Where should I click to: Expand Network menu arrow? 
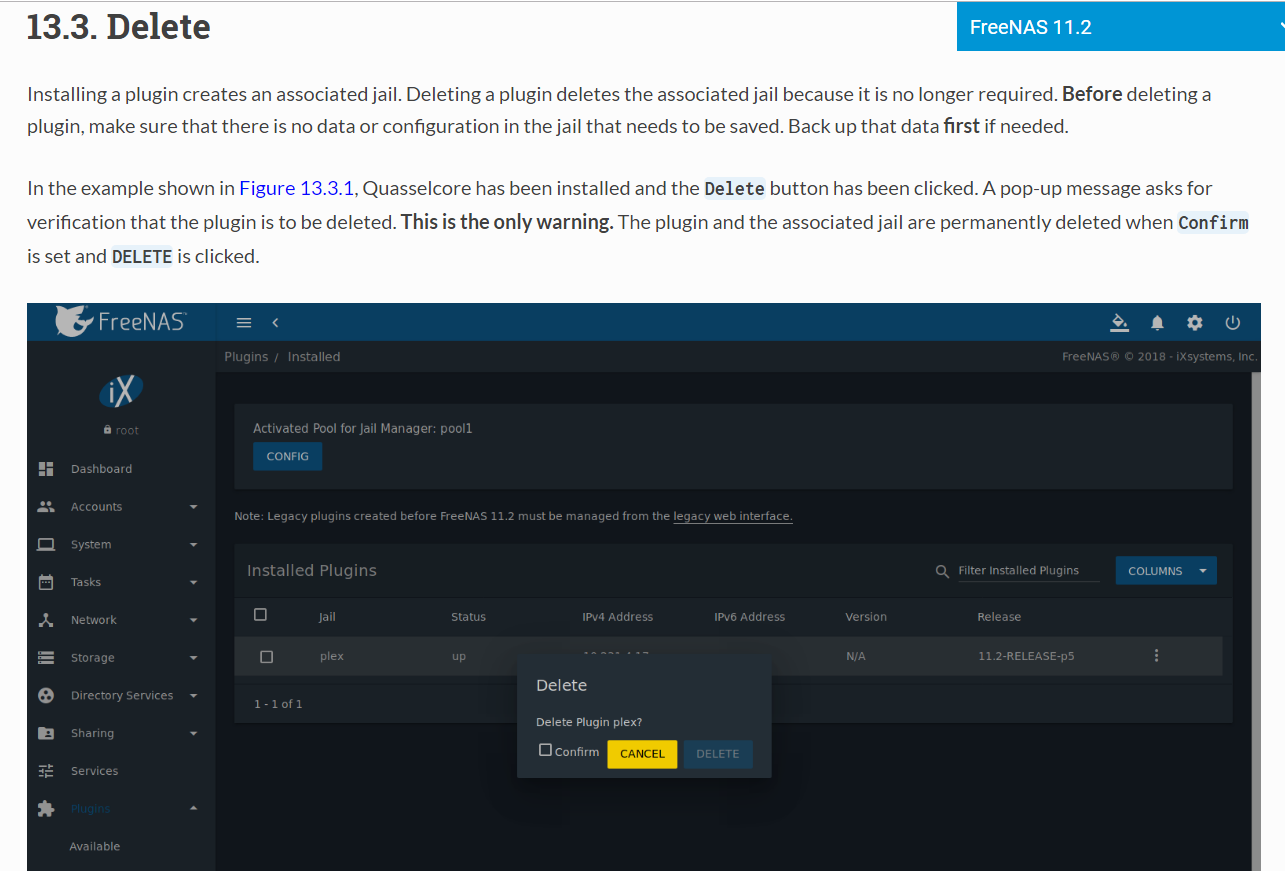193,620
